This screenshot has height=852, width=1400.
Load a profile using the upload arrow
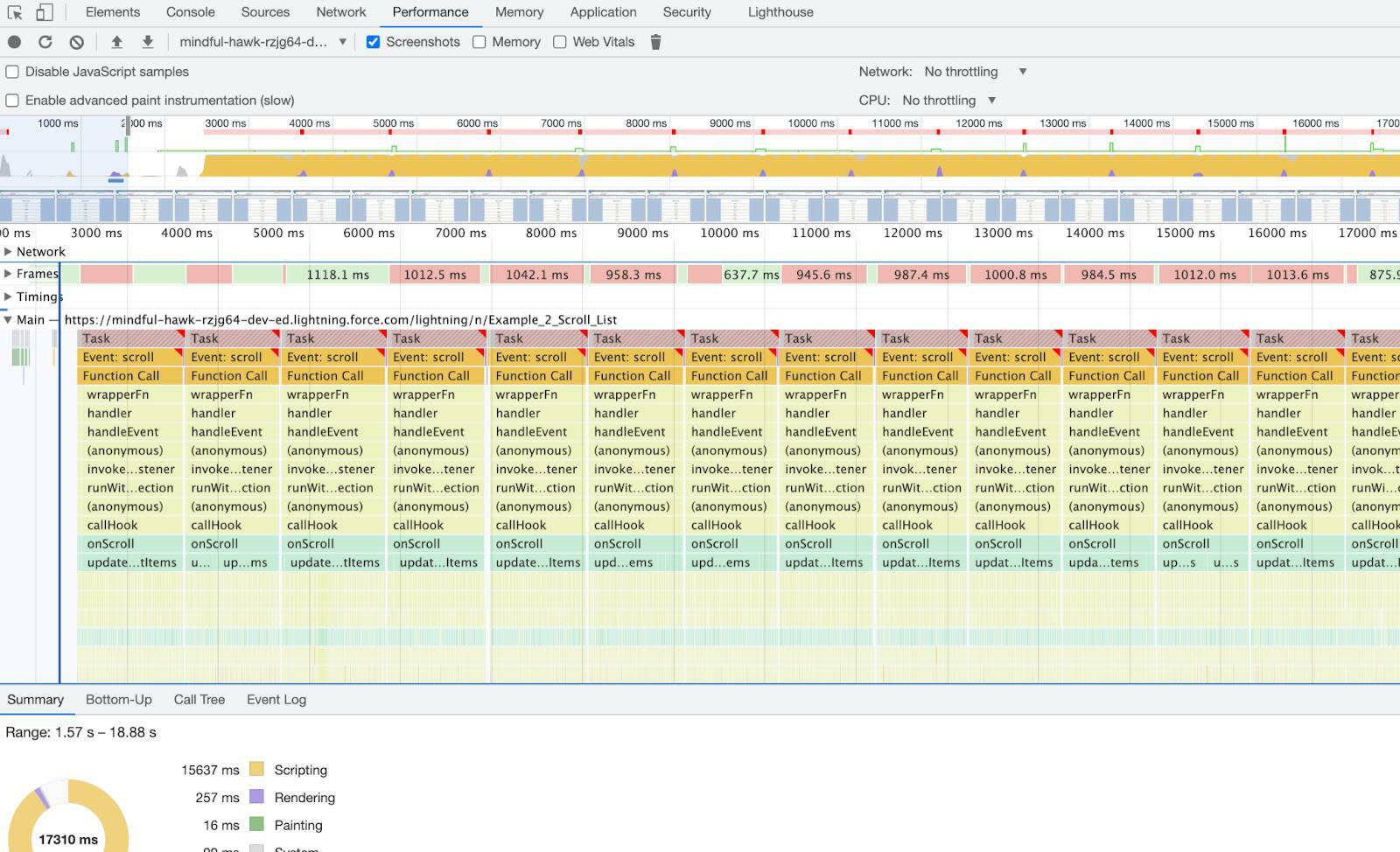pyautogui.click(x=116, y=42)
